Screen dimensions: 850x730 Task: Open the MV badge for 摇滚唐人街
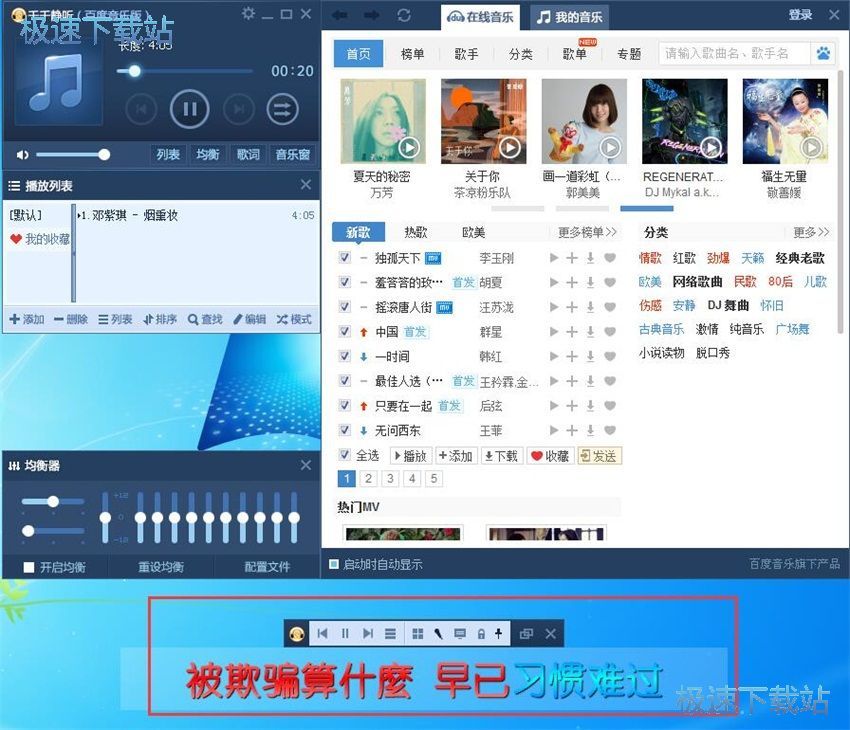444,308
